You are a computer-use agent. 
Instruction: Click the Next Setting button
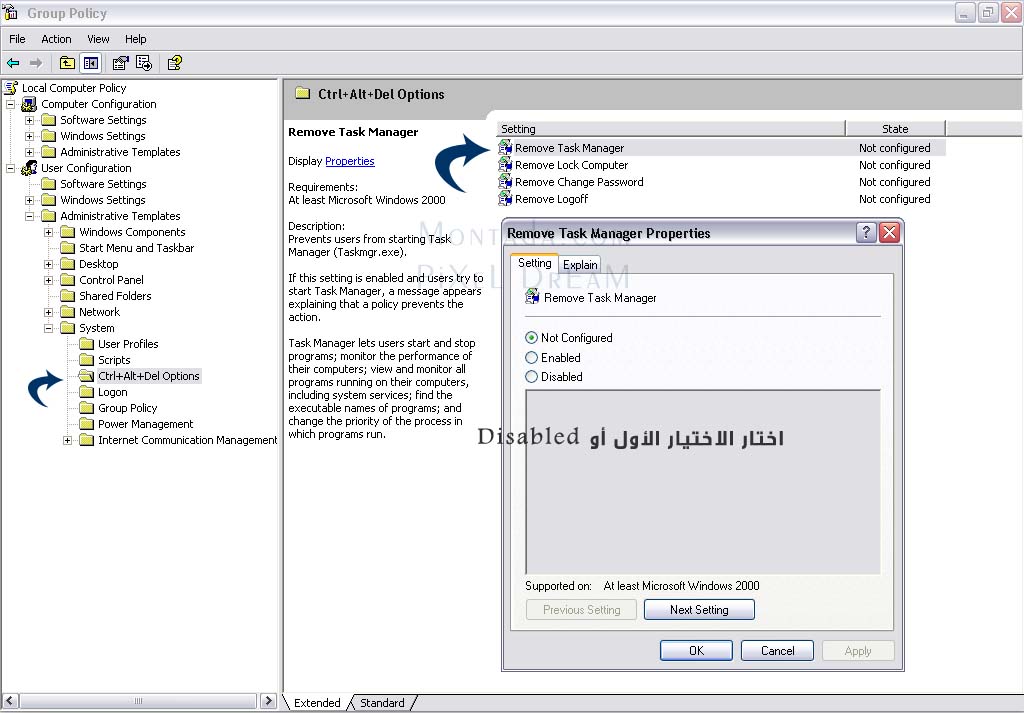pyautogui.click(x=698, y=610)
